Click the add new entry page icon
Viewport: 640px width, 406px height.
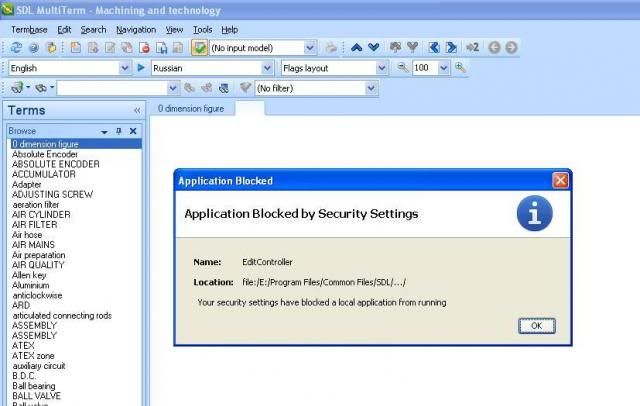click(x=76, y=48)
